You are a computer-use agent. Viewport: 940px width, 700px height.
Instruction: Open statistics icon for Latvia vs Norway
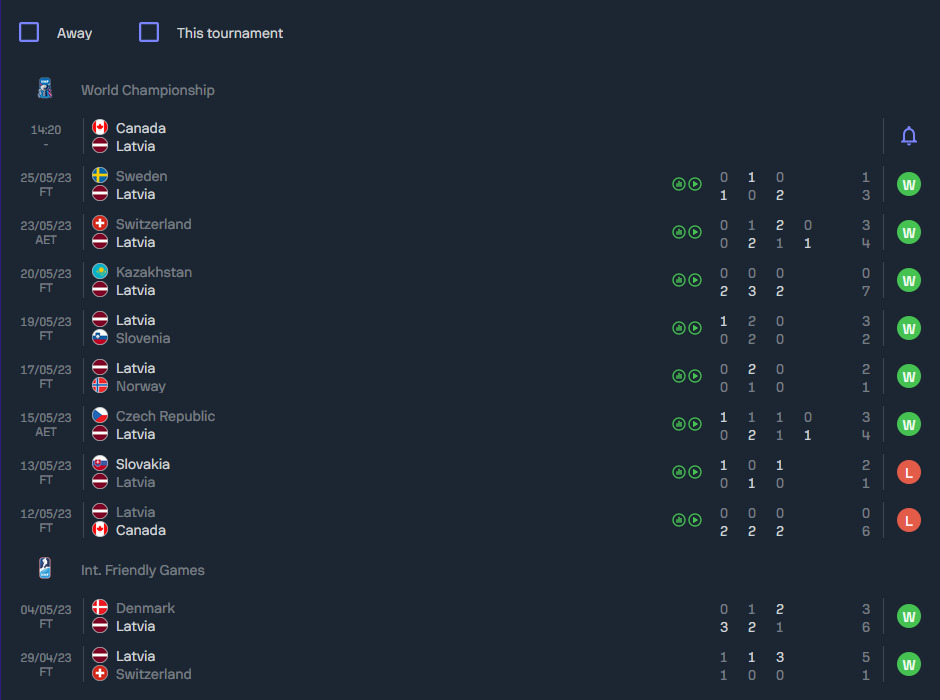[679, 376]
